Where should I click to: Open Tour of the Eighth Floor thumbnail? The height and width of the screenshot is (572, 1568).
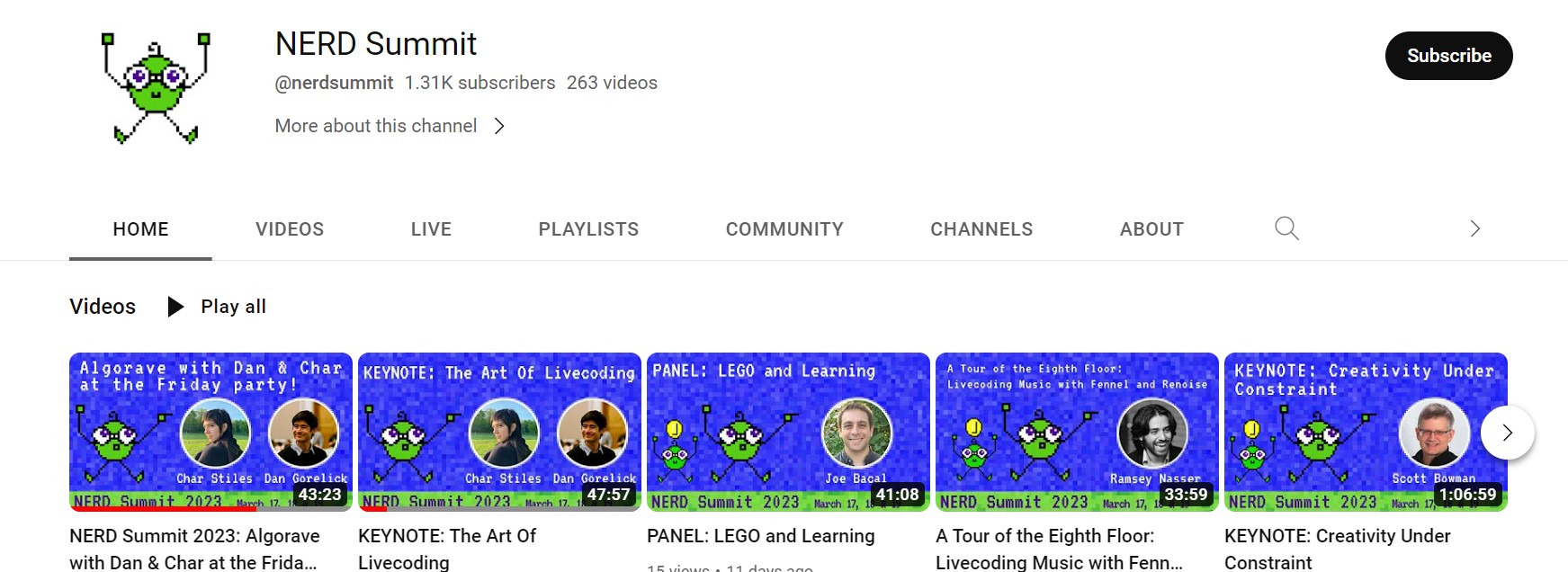click(x=1077, y=432)
